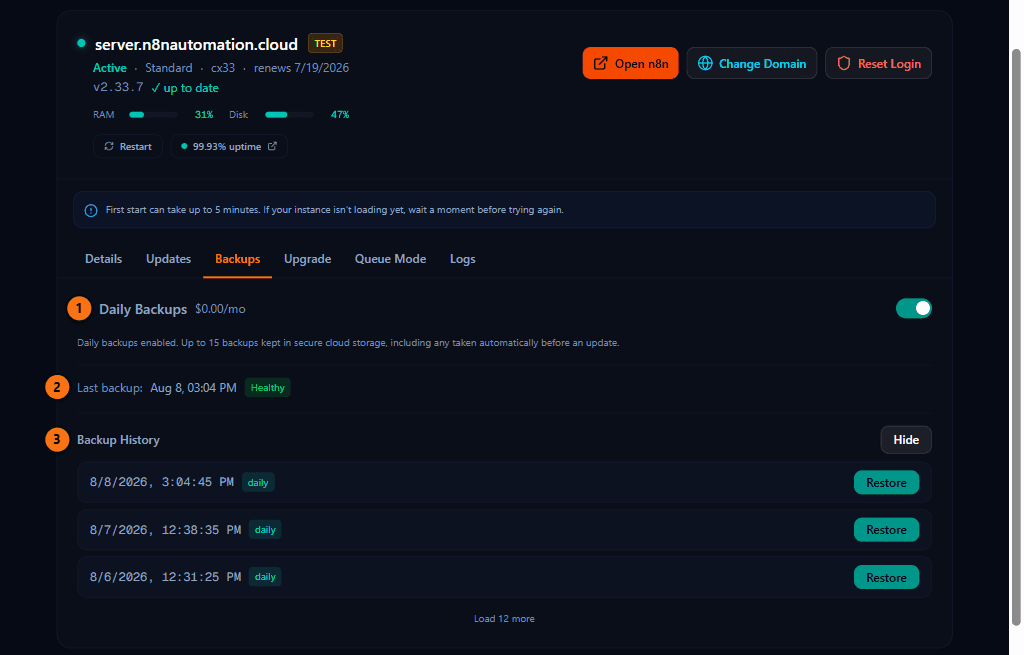Click the external-link icon in Open n8n
The height and width of the screenshot is (655, 1024).
(x=600, y=63)
